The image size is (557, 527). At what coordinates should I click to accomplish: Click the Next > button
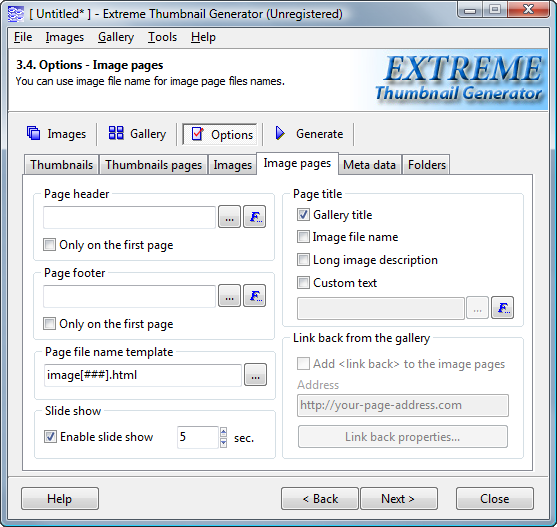click(399, 499)
